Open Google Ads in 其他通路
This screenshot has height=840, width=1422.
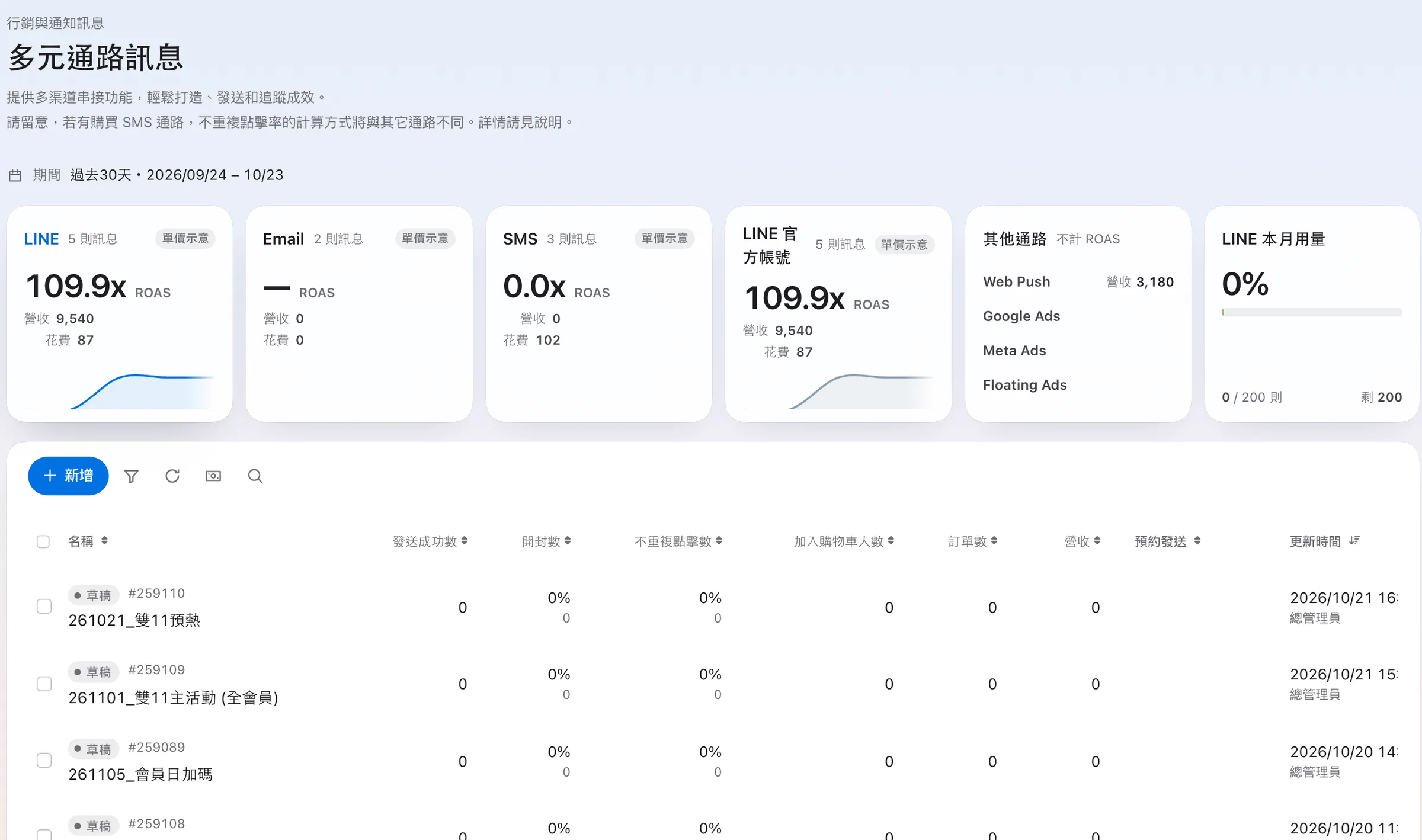click(x=1021, y=316)
